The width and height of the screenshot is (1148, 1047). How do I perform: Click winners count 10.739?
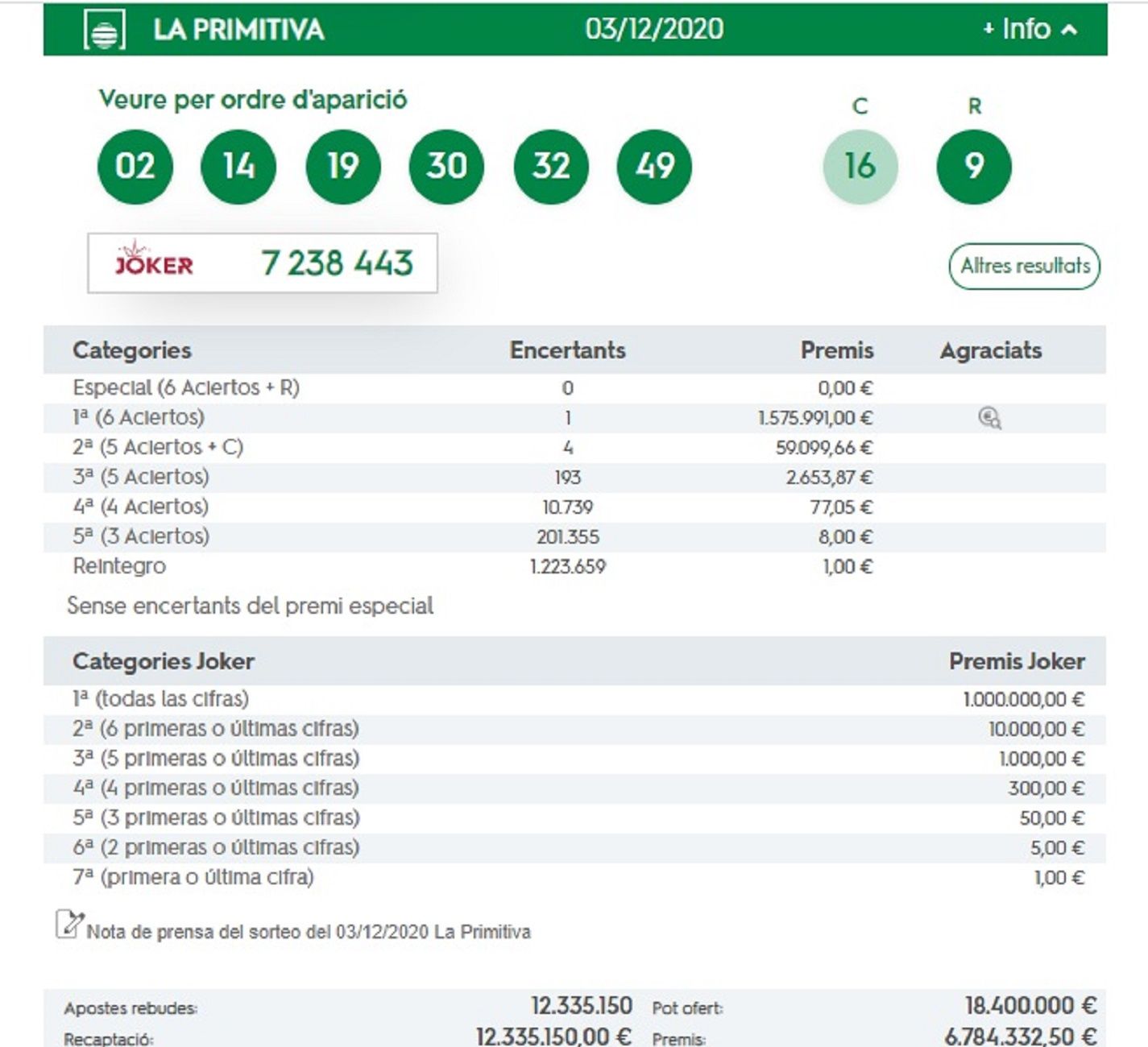568,507
